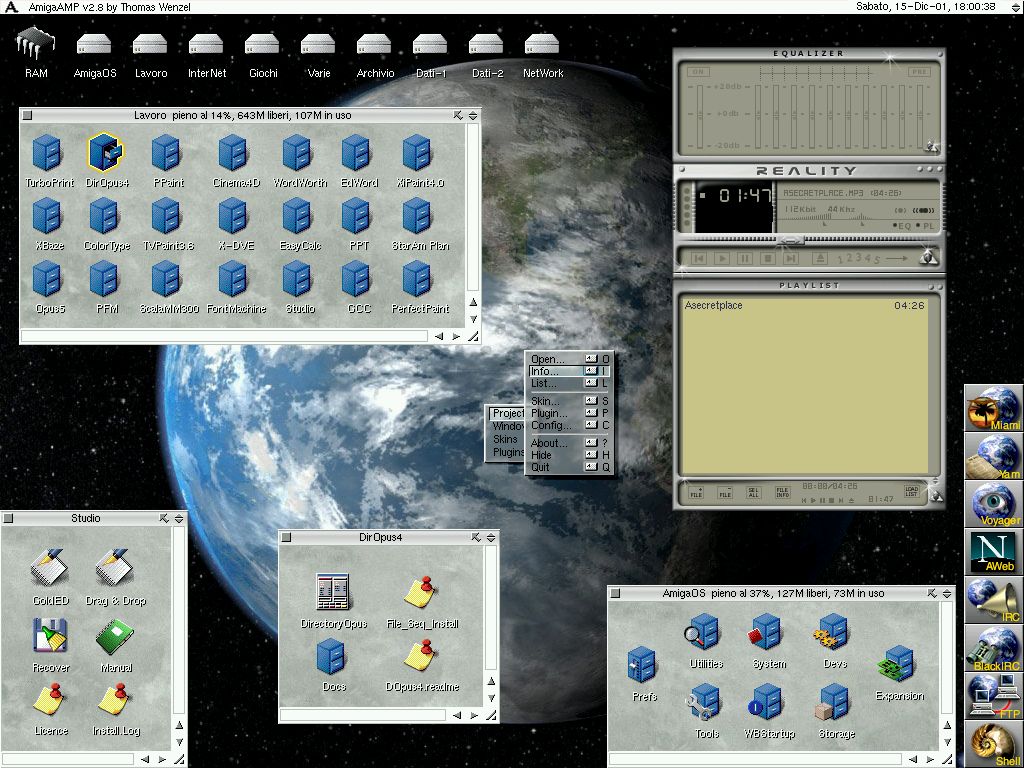Viewport: 1024px width, 768px height.
Task: Open the DirectoryOpus program icon
Action: tap(333, 593)
